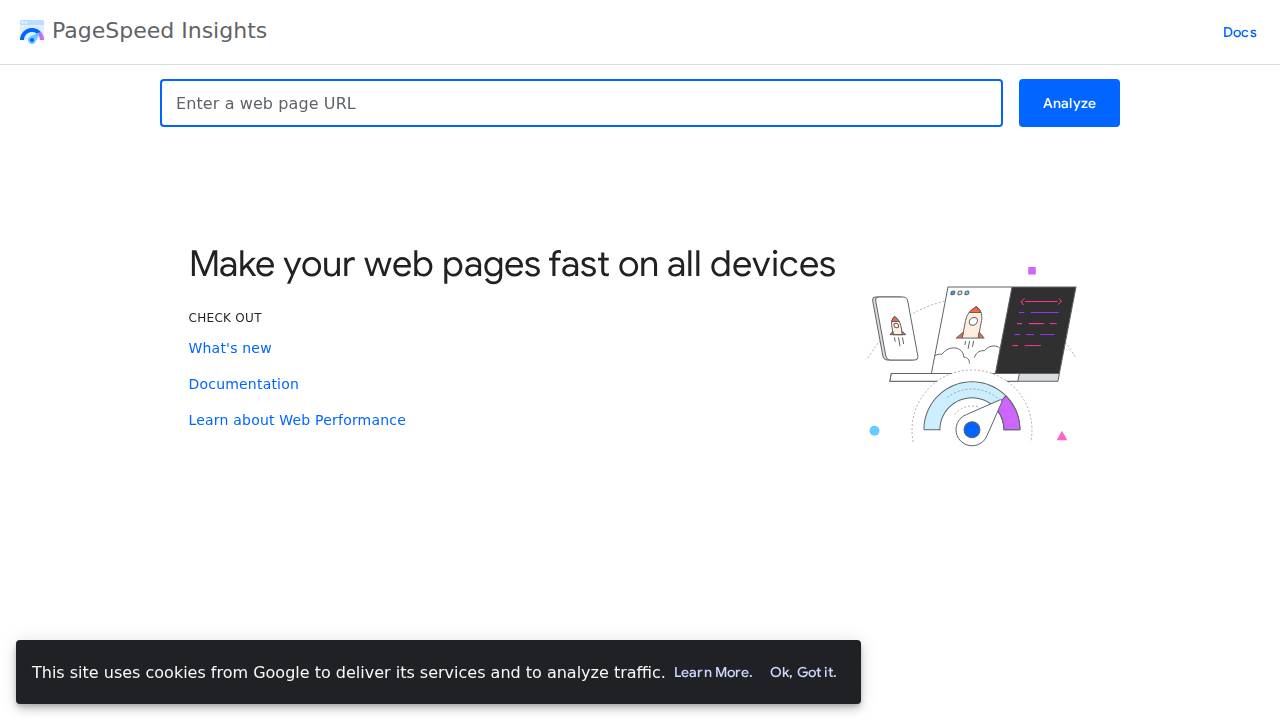This screenshot has width=1280, height=720.
Task: Click the blue dot left of the gauge
Action: pyautogui.click(x=875, y=430)
